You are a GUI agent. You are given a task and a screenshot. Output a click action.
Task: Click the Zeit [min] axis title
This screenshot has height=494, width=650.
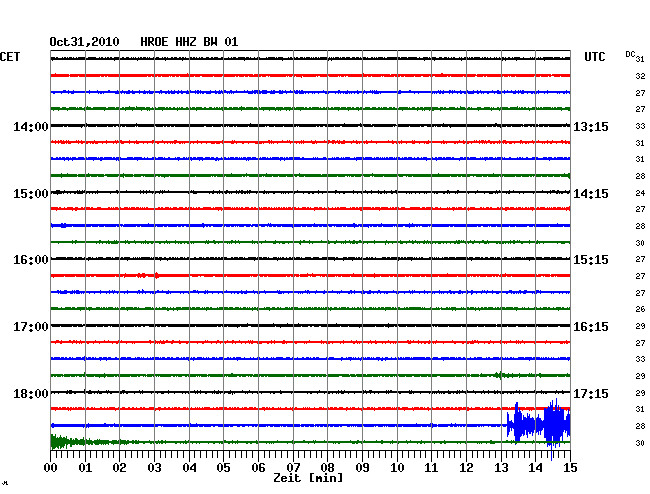pos(308,478)
